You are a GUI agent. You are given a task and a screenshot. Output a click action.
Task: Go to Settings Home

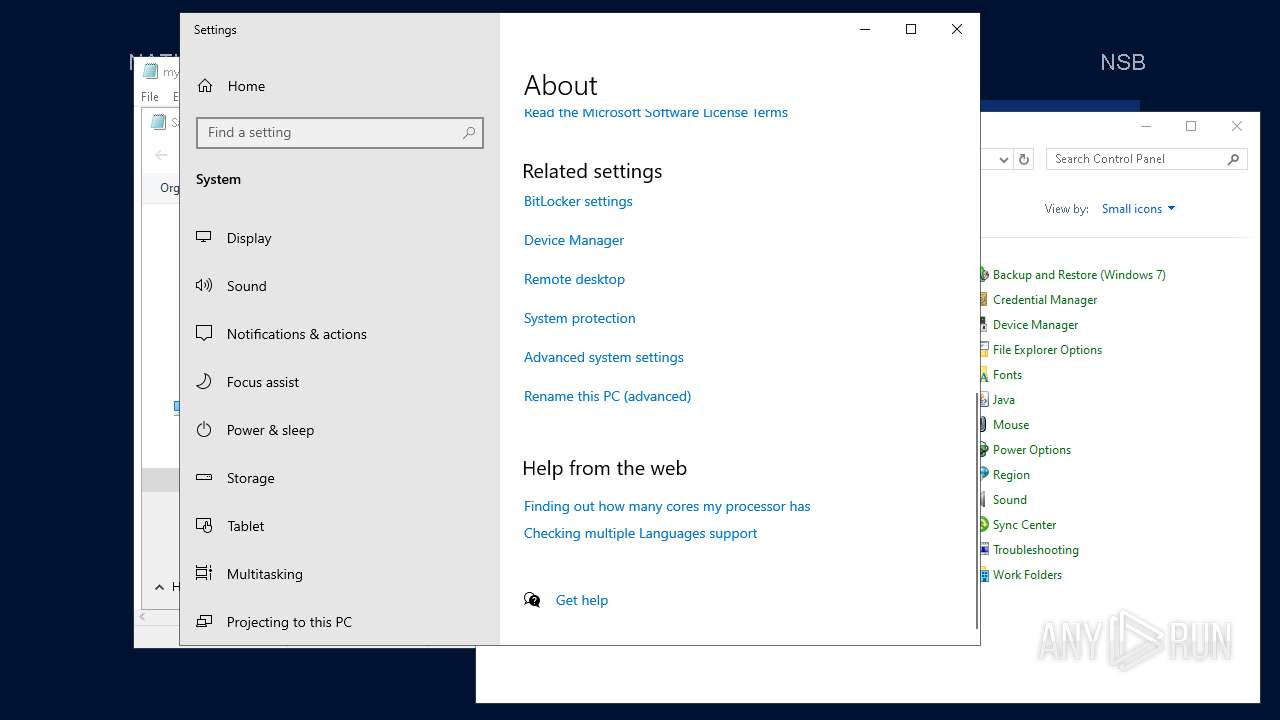pos(339,86)
